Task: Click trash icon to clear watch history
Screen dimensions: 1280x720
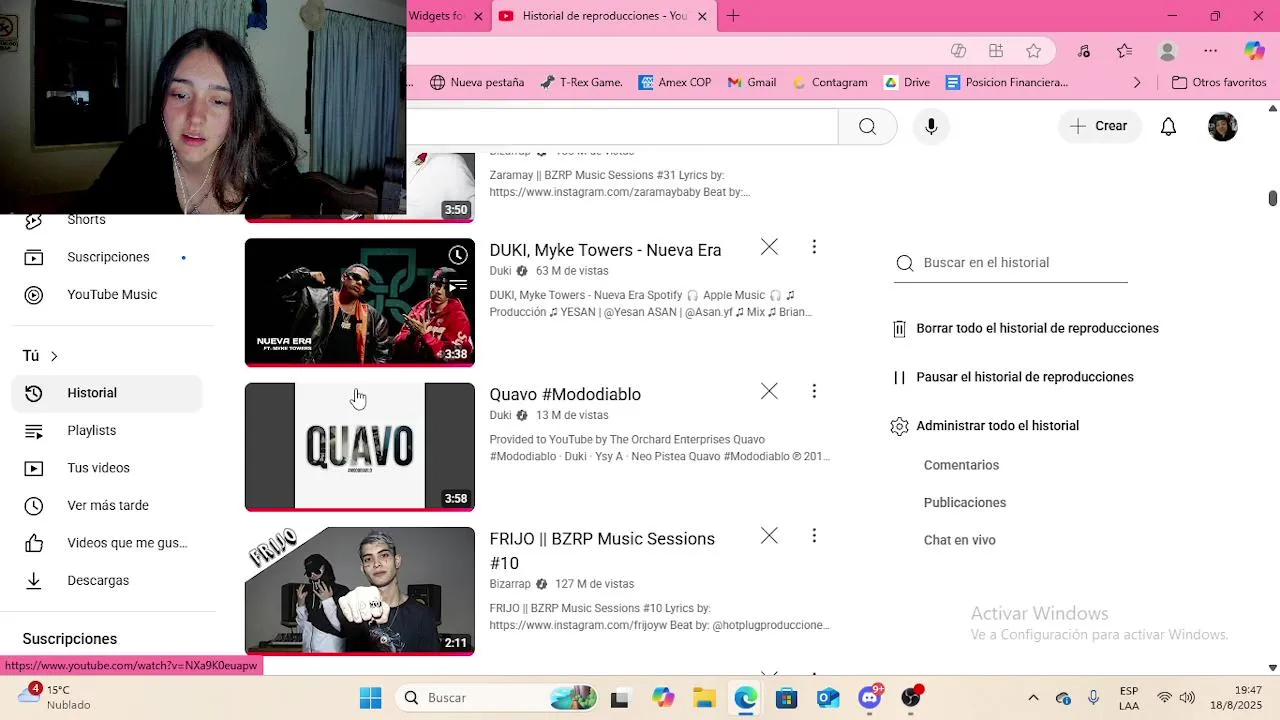Action: click(899, 328)
